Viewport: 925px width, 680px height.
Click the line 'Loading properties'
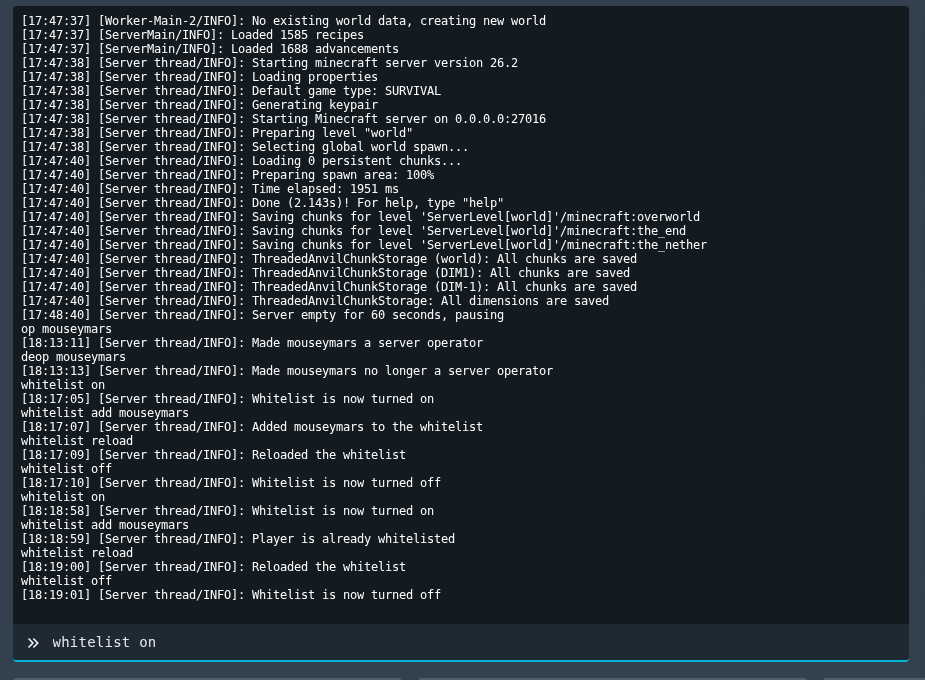pyautogui.click(x=199, y=77)
